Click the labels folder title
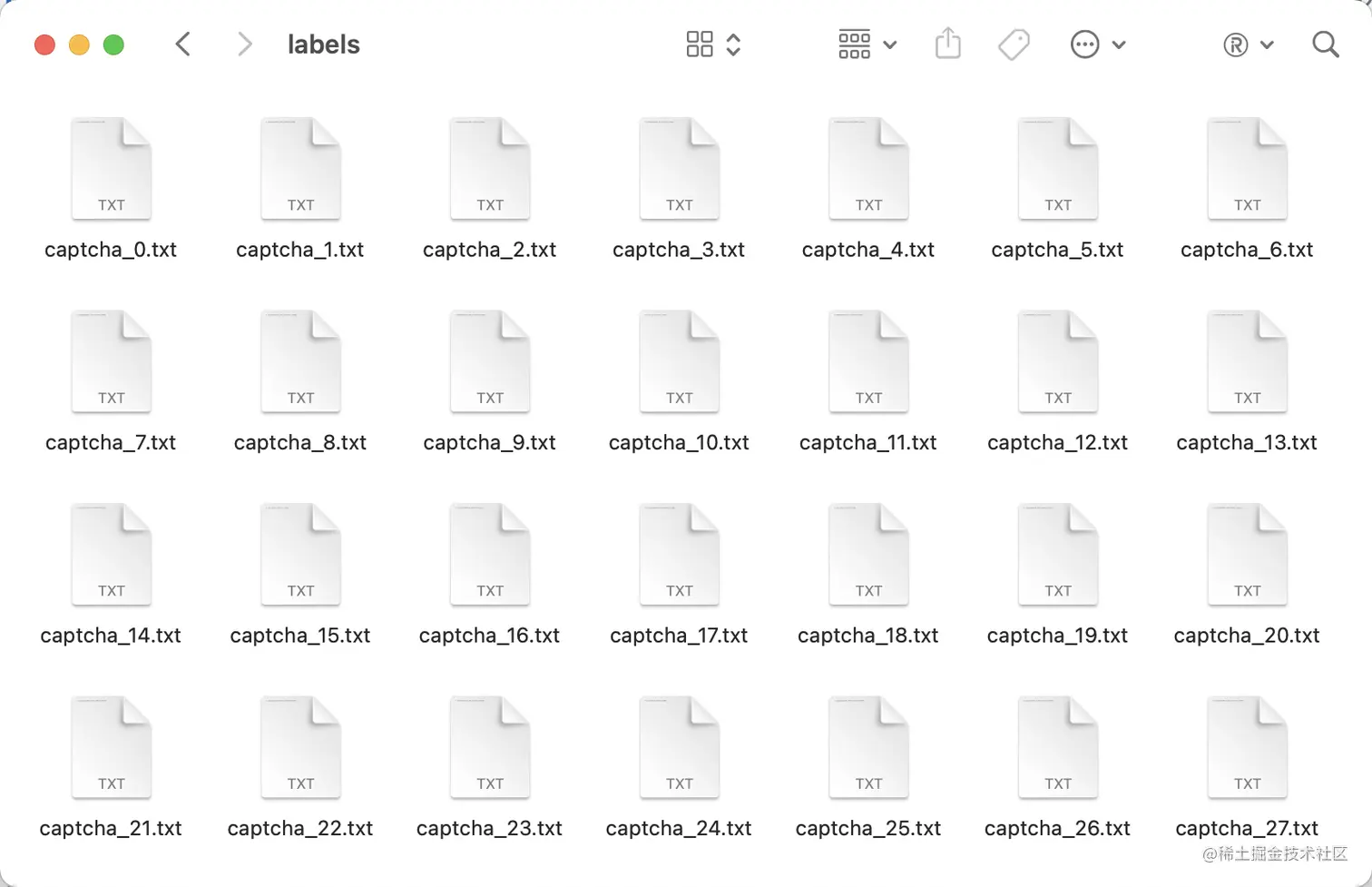This screenshot has width=1372, height=887. click(x=323, y=44)
